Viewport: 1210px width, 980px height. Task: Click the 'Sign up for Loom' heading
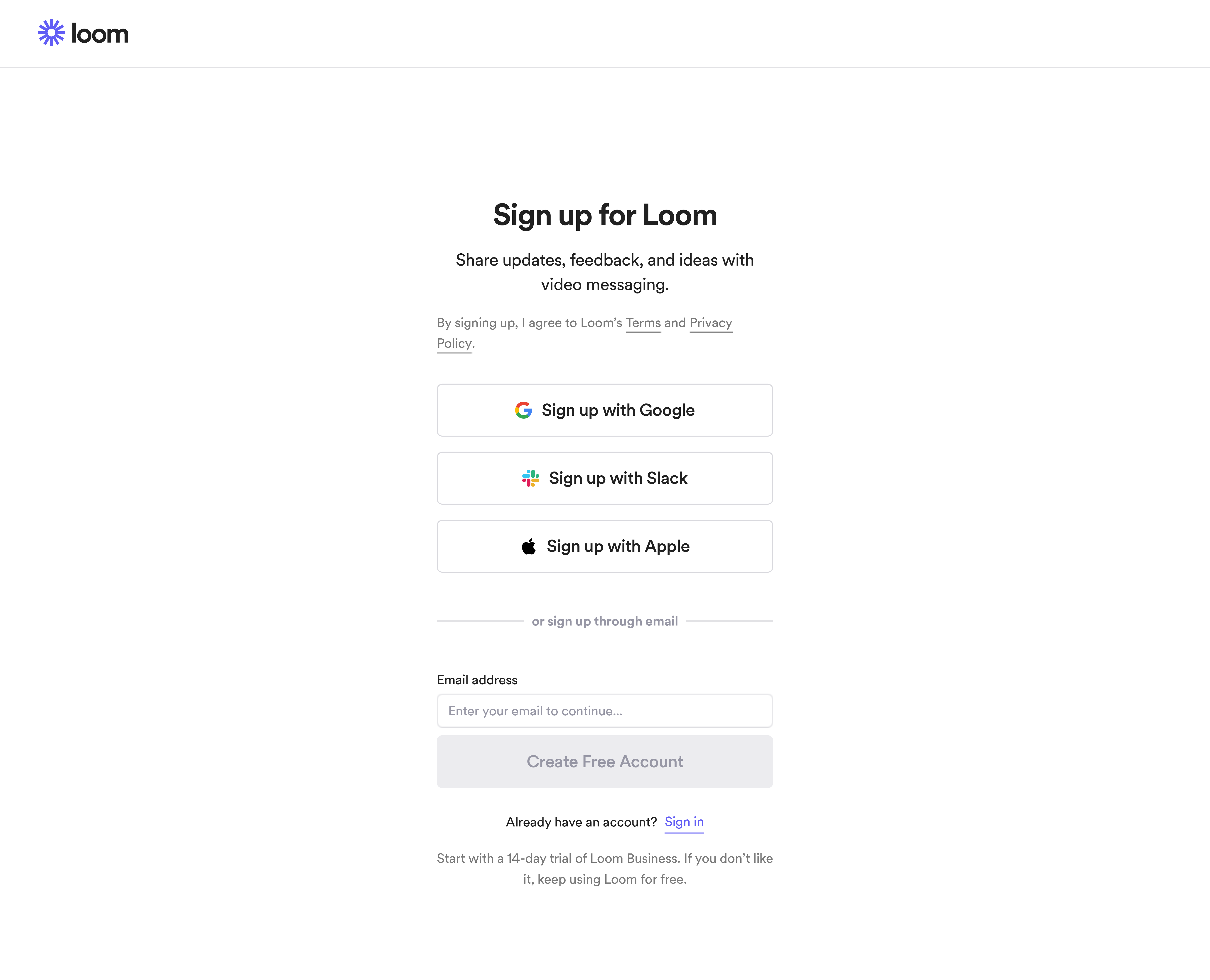pyautogui.click(x=605, y=215)
